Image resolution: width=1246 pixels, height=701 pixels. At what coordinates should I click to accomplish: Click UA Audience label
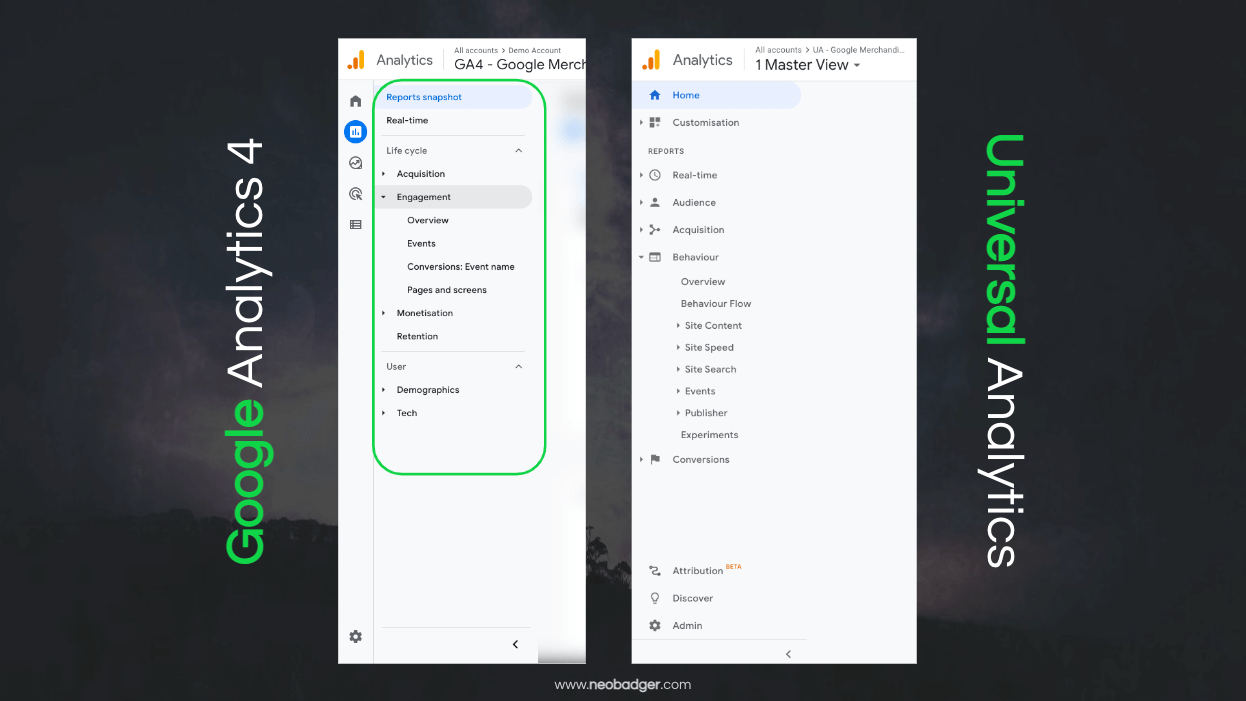click(694, 202)
